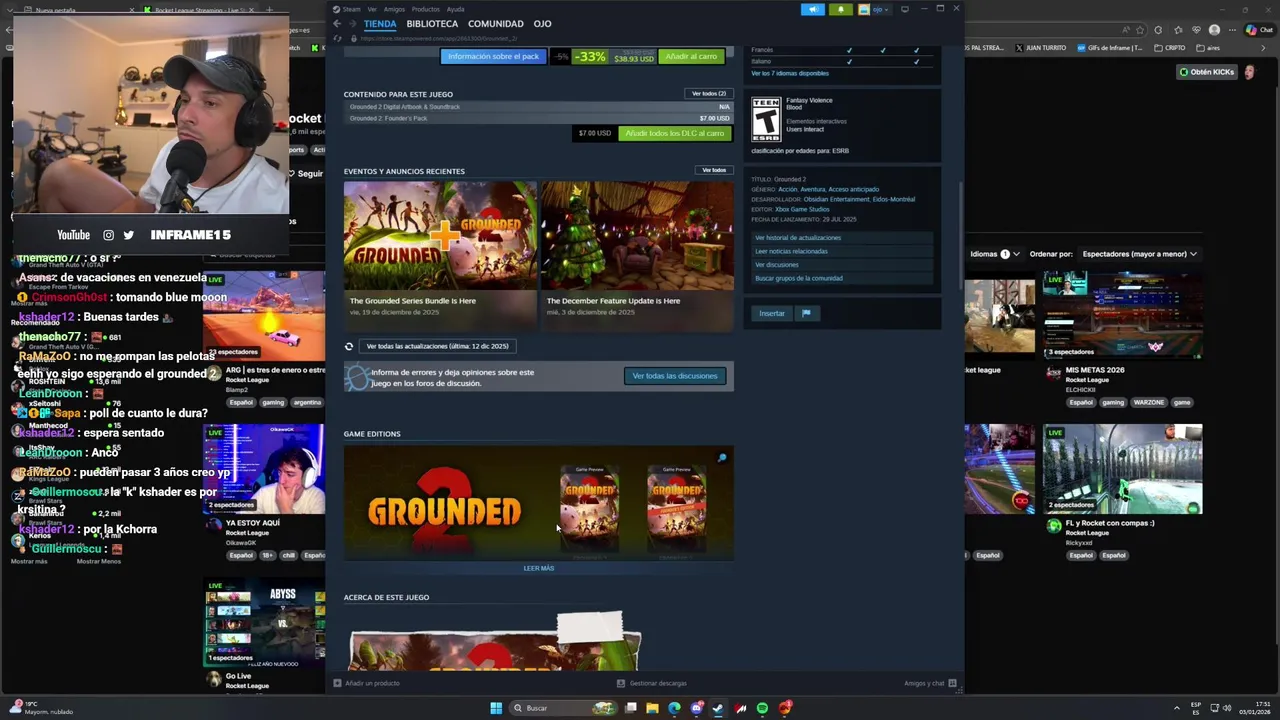Open the Amigos menu in Steam
This screenshot has height=720, width=1280.
click(x=394, y=9)
